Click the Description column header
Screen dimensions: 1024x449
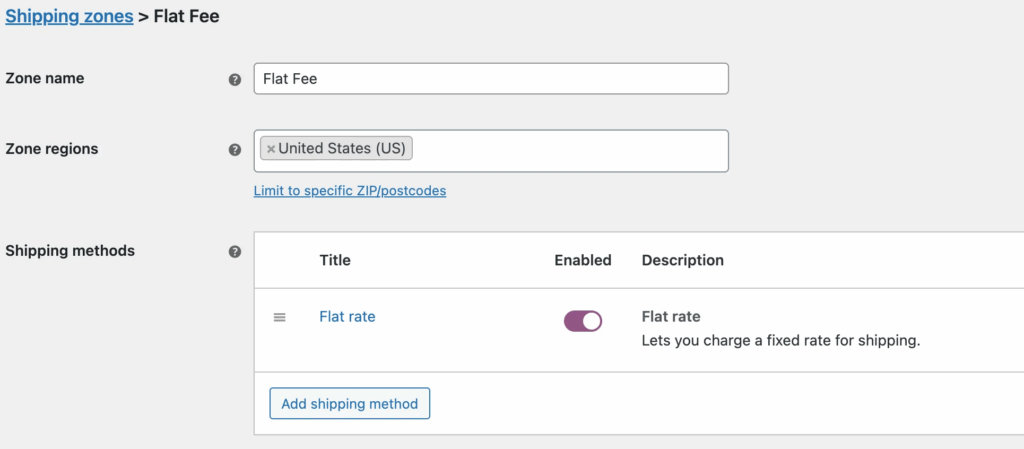683,260
